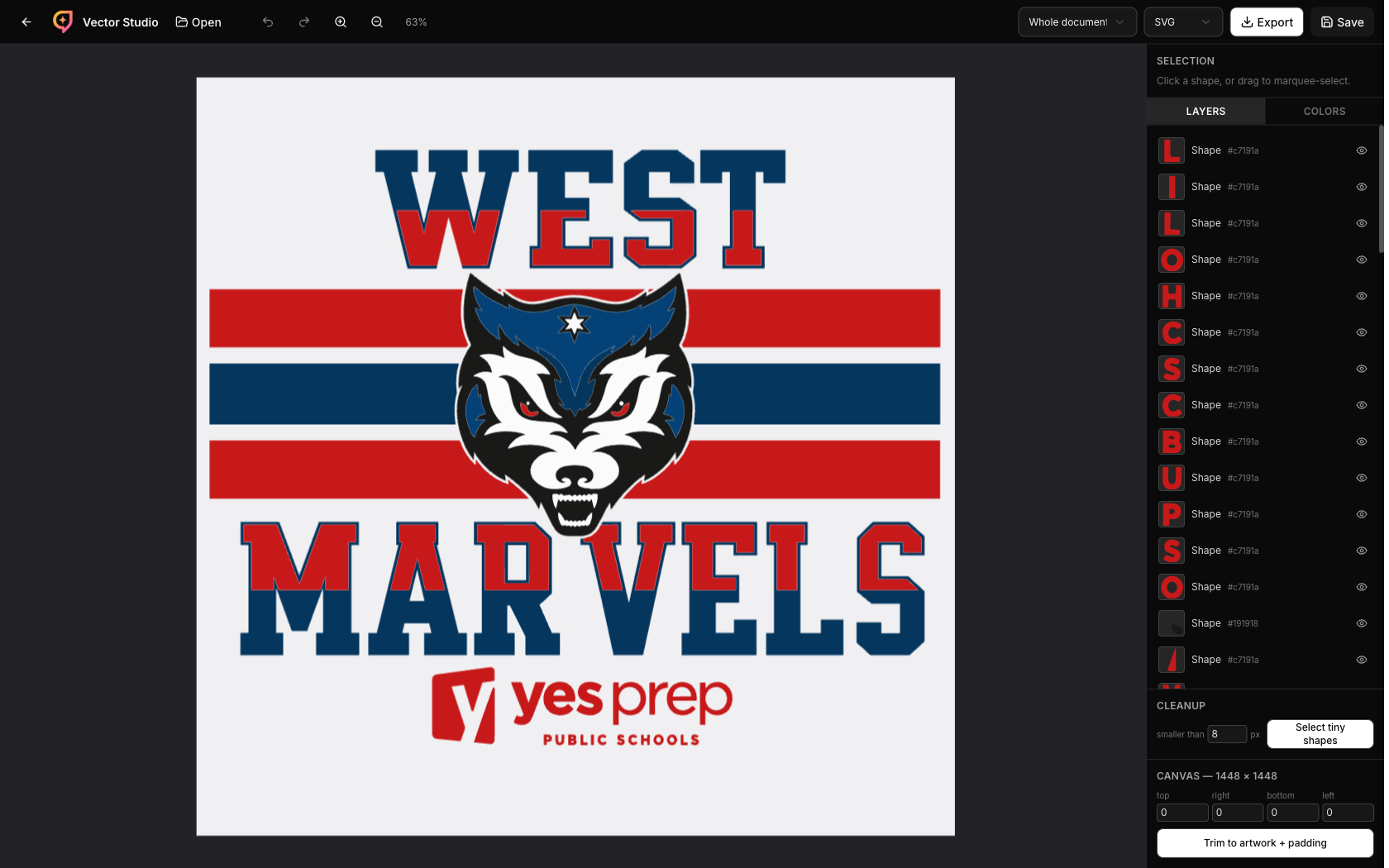The width and height of the screenshot is (1389, 868).
Task: Click the "CANVAS — 1448 × 1448" heading
Action: pos(1217,776)
